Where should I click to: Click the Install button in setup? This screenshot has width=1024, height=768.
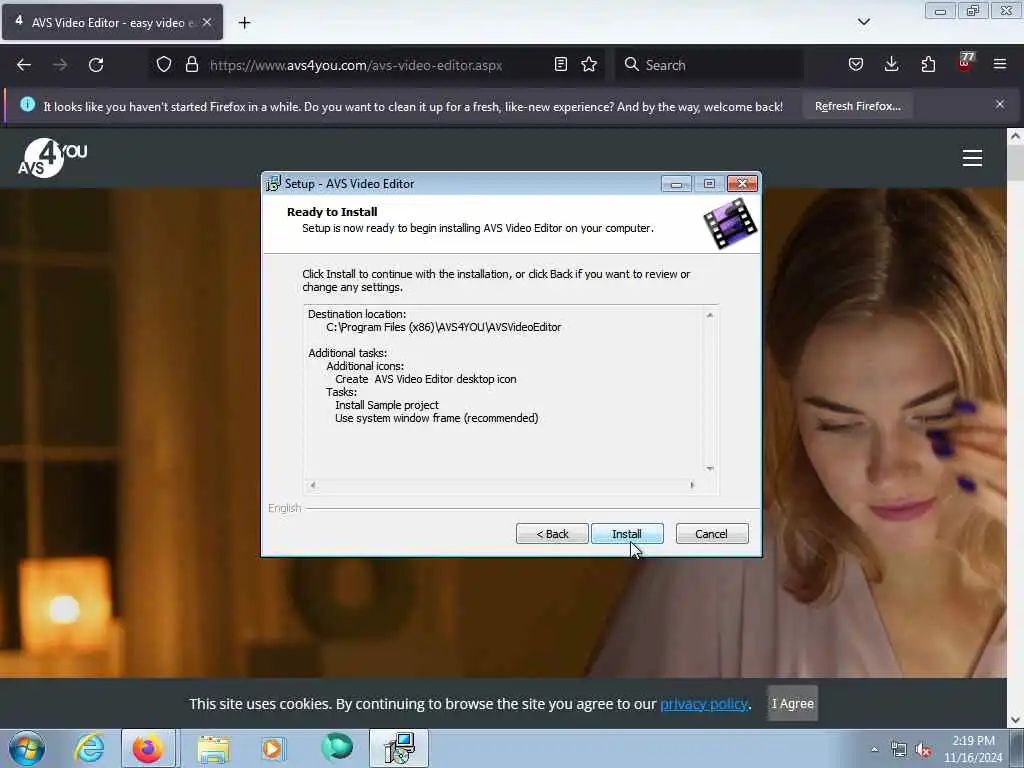tap(627, 534)
